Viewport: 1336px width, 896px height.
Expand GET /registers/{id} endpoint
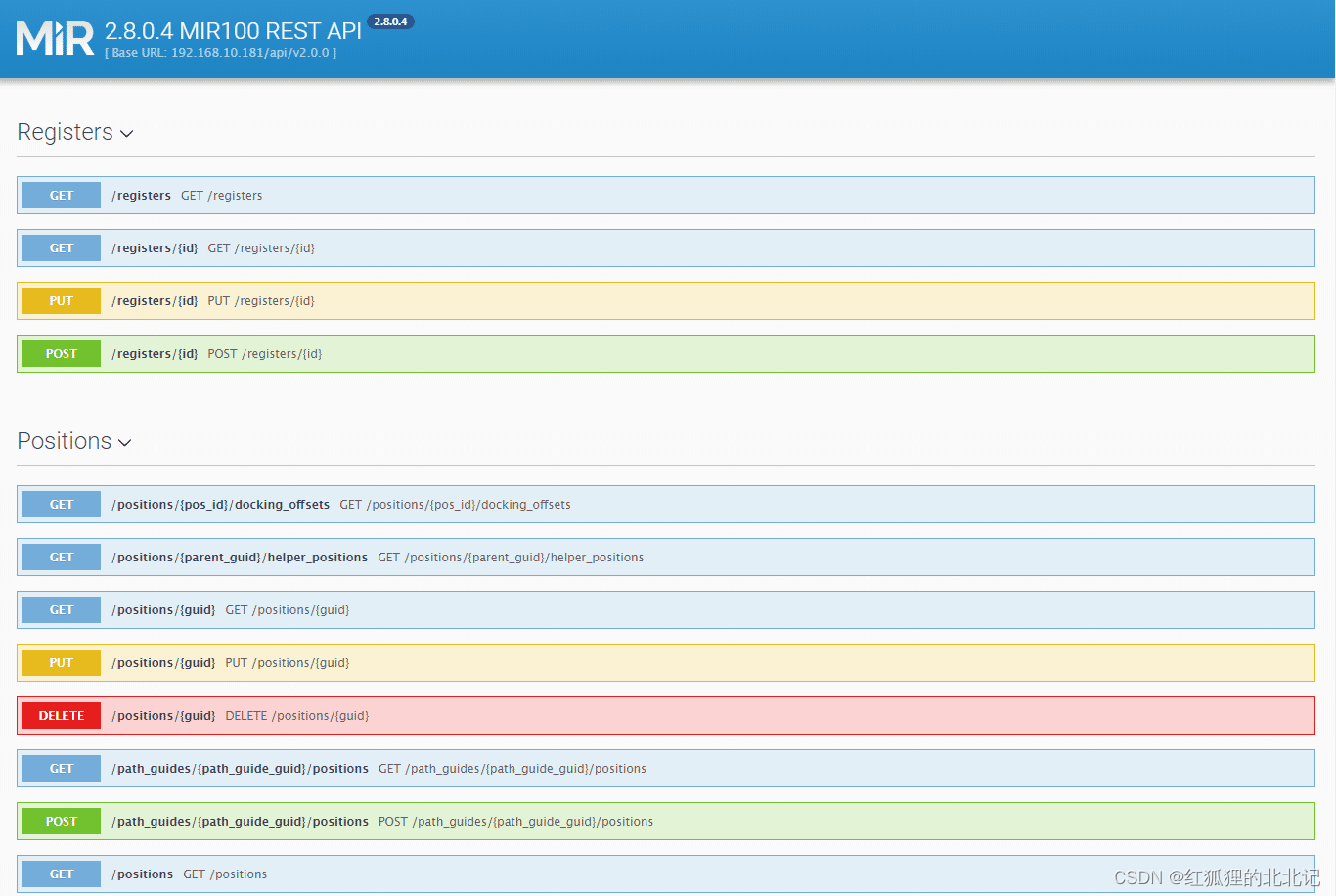coord(666,248)
